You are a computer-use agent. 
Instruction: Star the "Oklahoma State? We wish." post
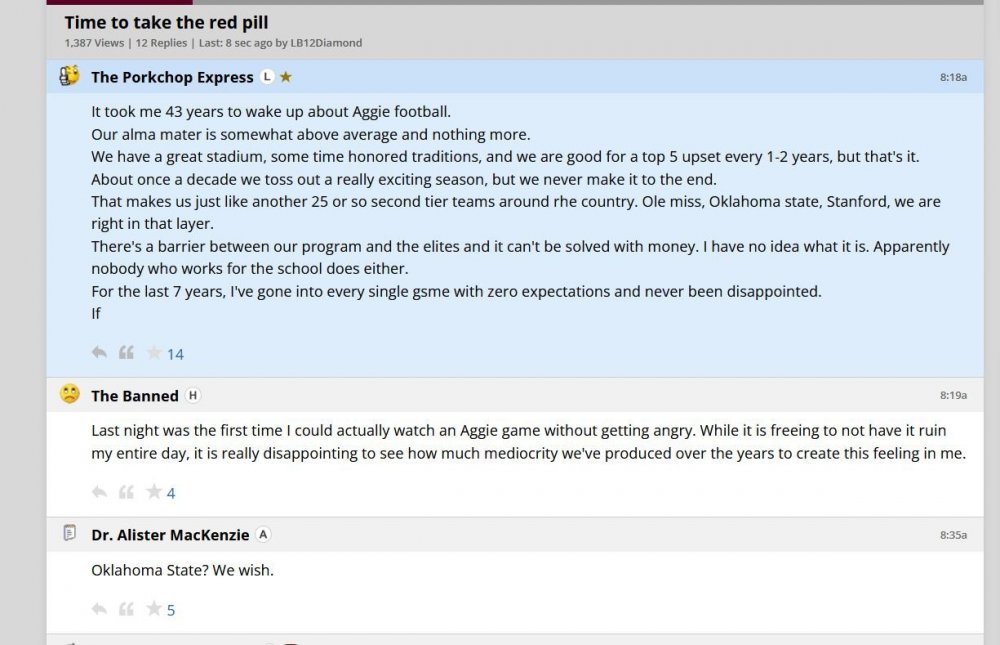pos(154,609)
